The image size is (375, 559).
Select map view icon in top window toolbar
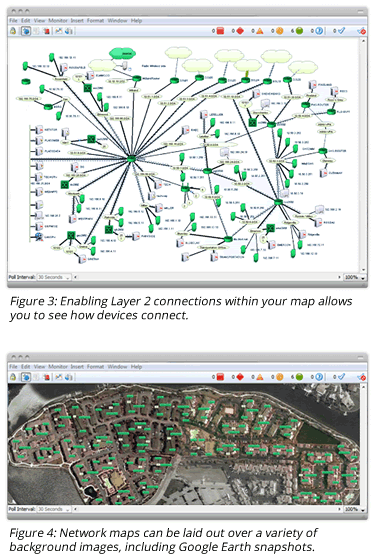coord(26,31)
